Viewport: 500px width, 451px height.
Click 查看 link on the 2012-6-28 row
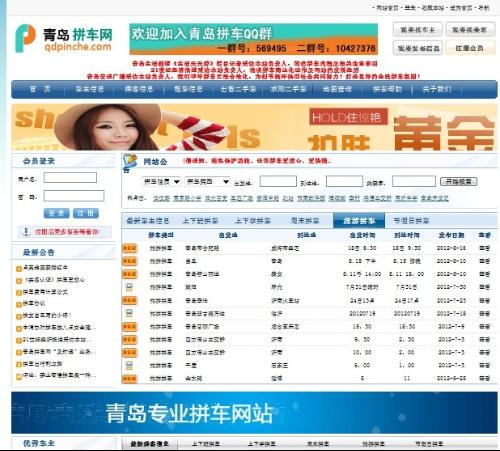[x=484, y=378]
